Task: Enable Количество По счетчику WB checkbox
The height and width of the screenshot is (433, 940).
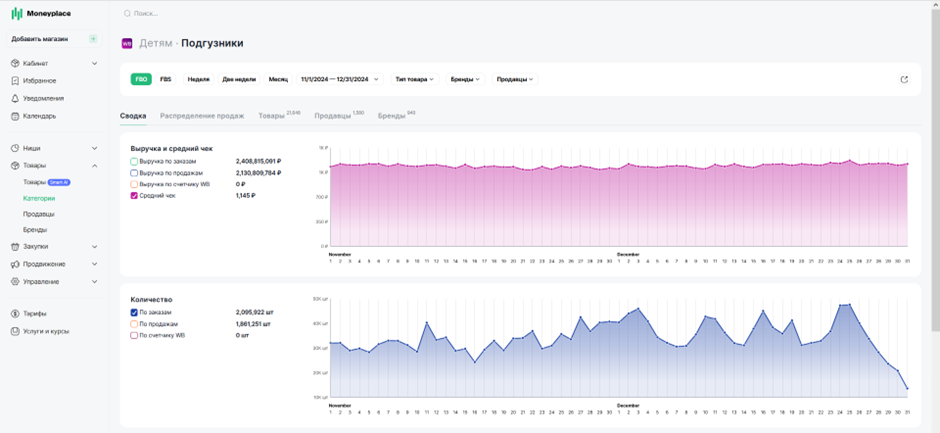Action: (x=134, y=335)
